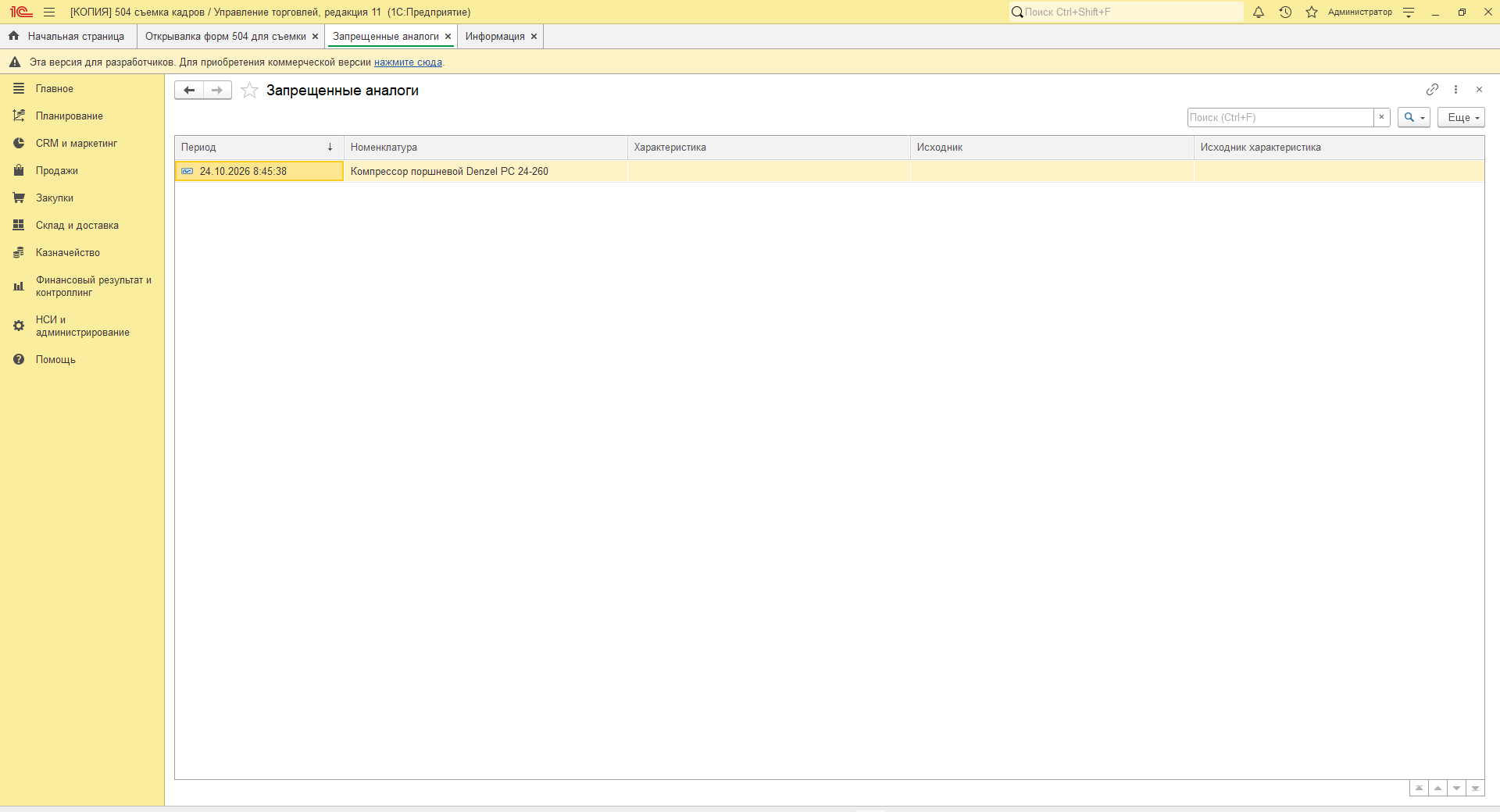Focus the list Поиск (Ctrl+F) field
The height and width of the screenshot is (812, 1500).
1280,117
